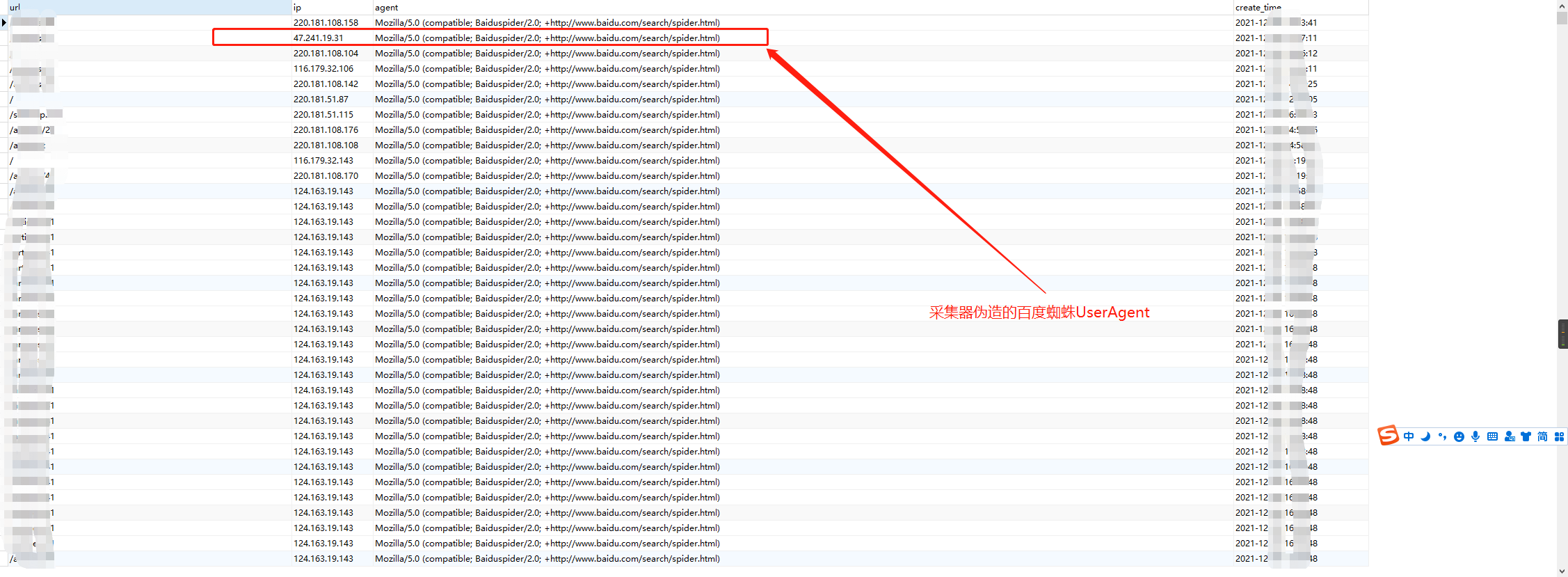Click create_time cell in 220.181.108.158 row

[1301, 22]
